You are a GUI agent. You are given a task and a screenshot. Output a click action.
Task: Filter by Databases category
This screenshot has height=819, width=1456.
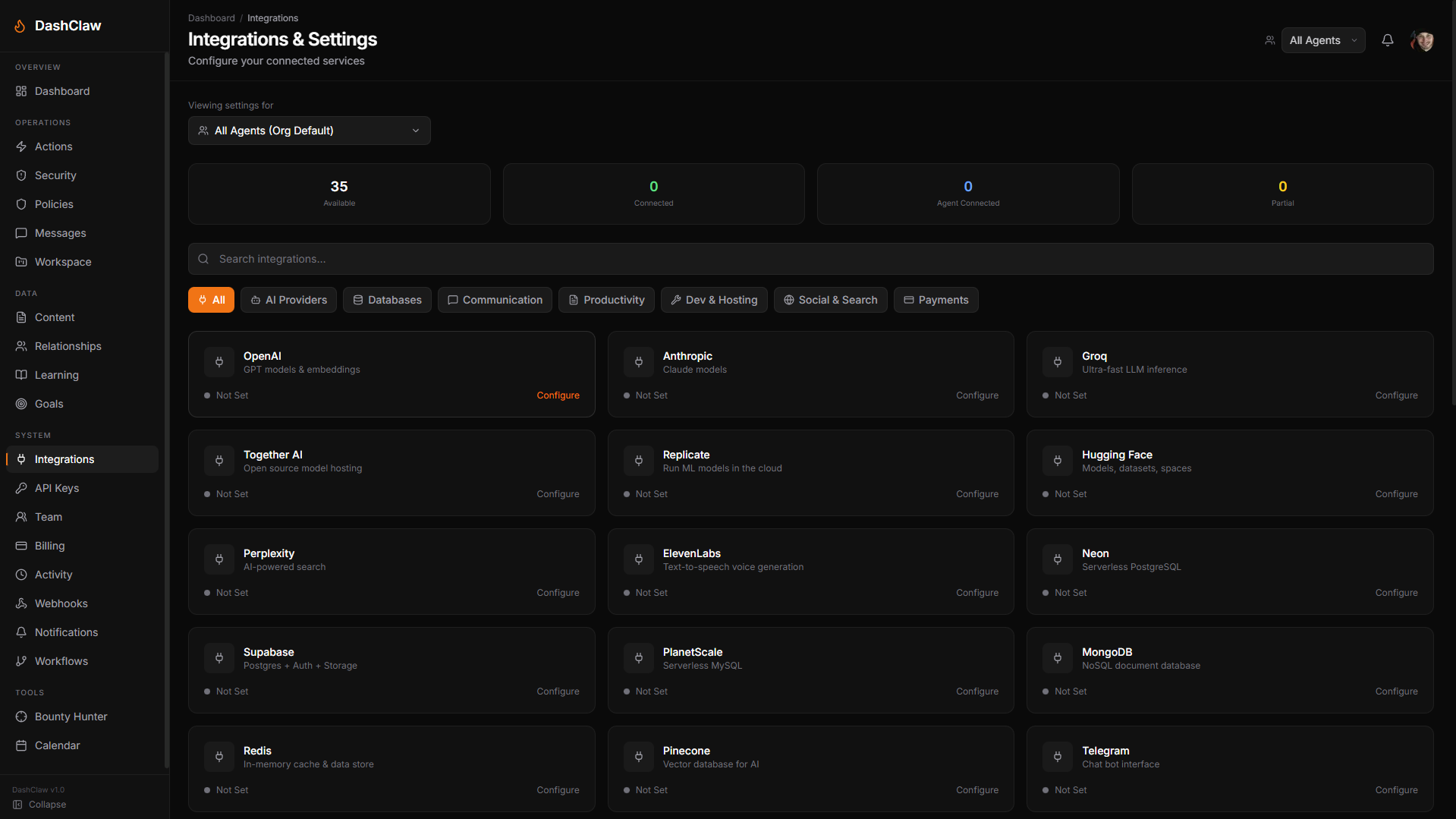pos(387,300)
